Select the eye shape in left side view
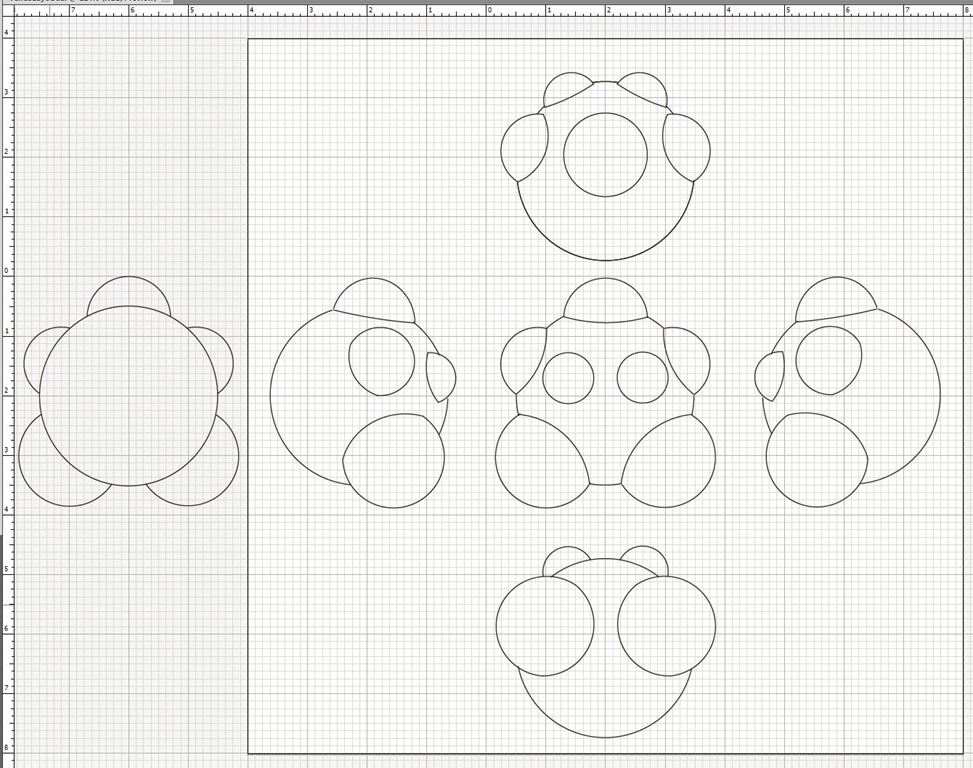This screenshot has width=973, height=768. (381, 360)
